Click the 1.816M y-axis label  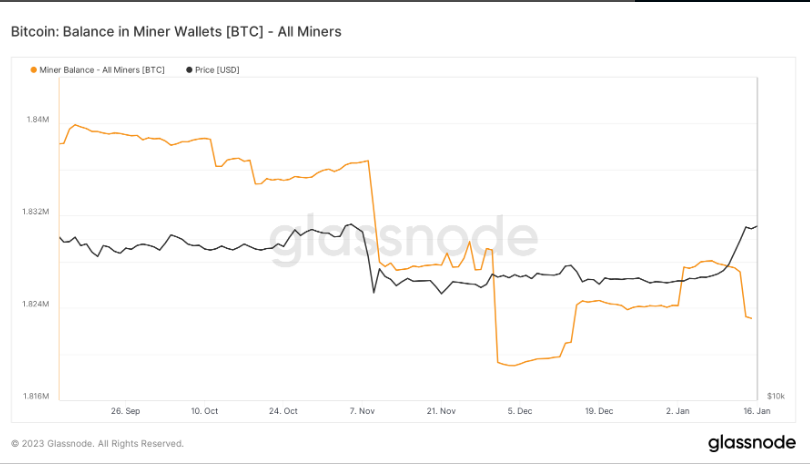coord(34,397)
